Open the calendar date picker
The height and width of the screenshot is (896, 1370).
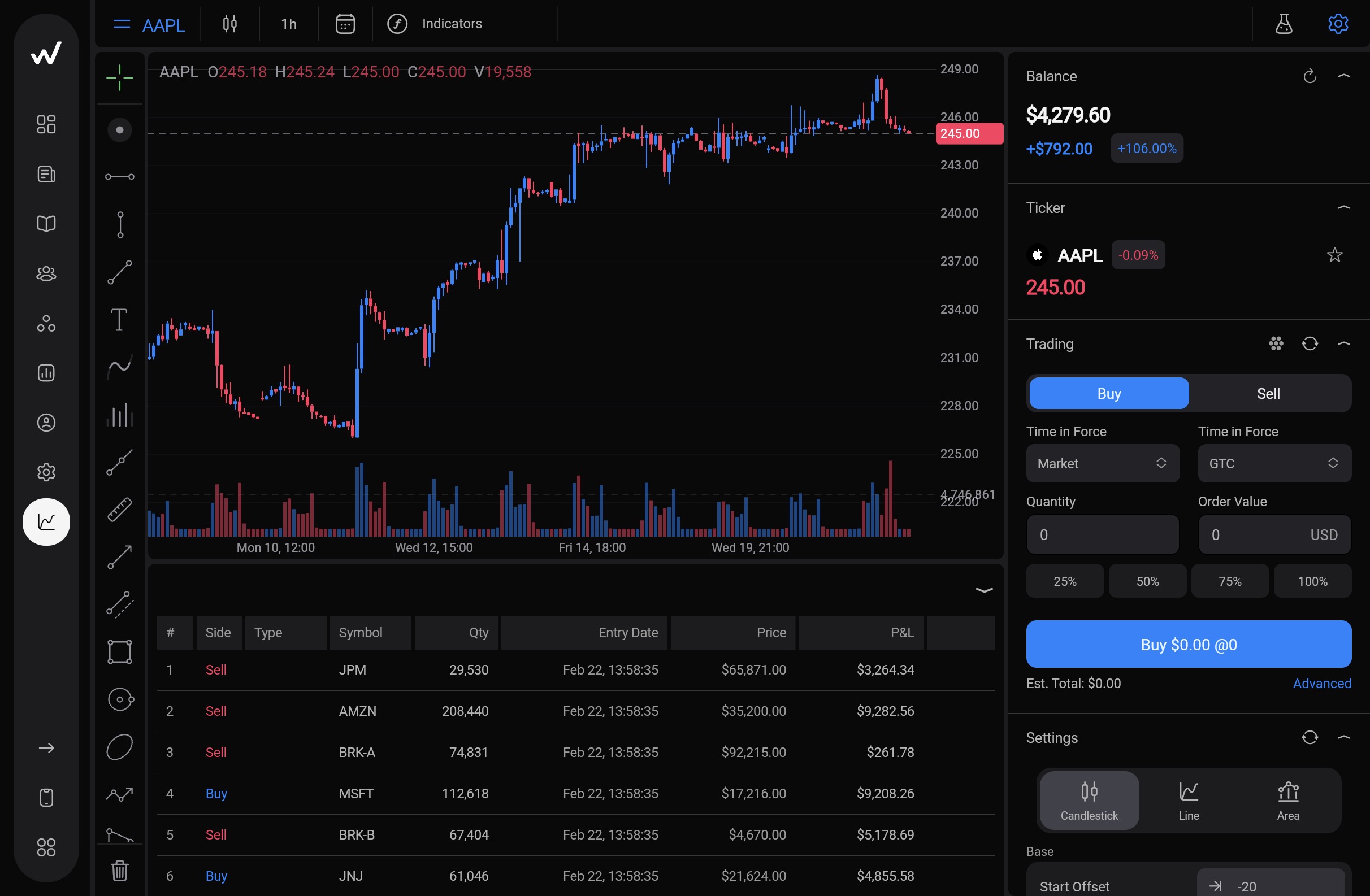(x=345, y=24)
